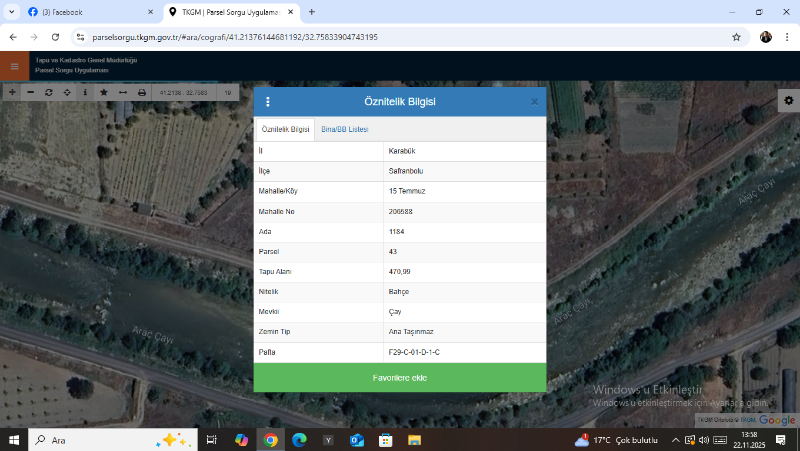Image resolution: width=800 pixels, height=451 pixels.
Task: Close the Öznitelik Bilgisi dialog
Action: click(534, 102)
